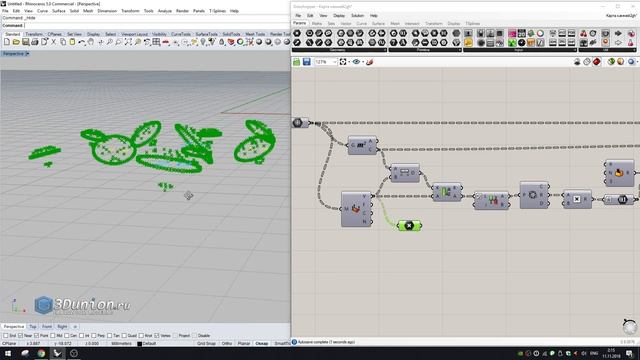Click the Paste clipboard icon in Rhino toolbar
The width and height of the screenshot is (640, 360).
[x=72, y=42]
